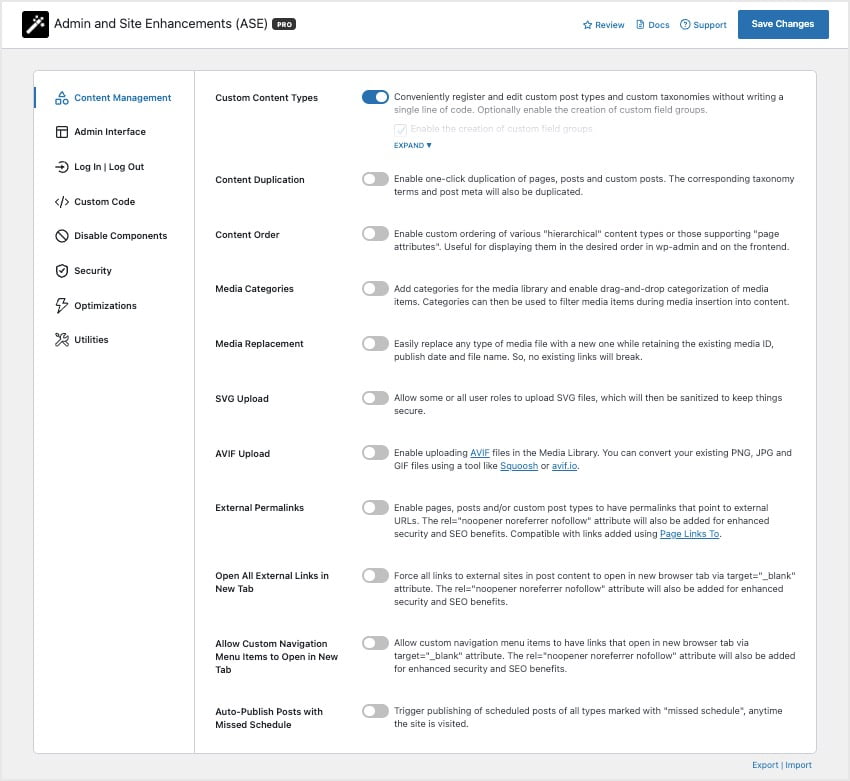This screenshot has height=781, width=850.
Task: Turn on SVG Upload
Action: click(x=375, y=398)
